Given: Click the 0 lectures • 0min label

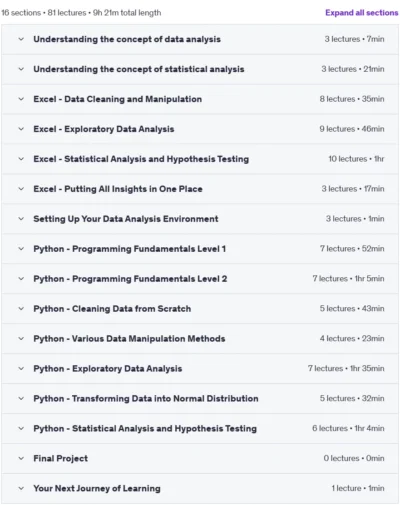Looking at the screenshot, I should (x=354, y=458).
